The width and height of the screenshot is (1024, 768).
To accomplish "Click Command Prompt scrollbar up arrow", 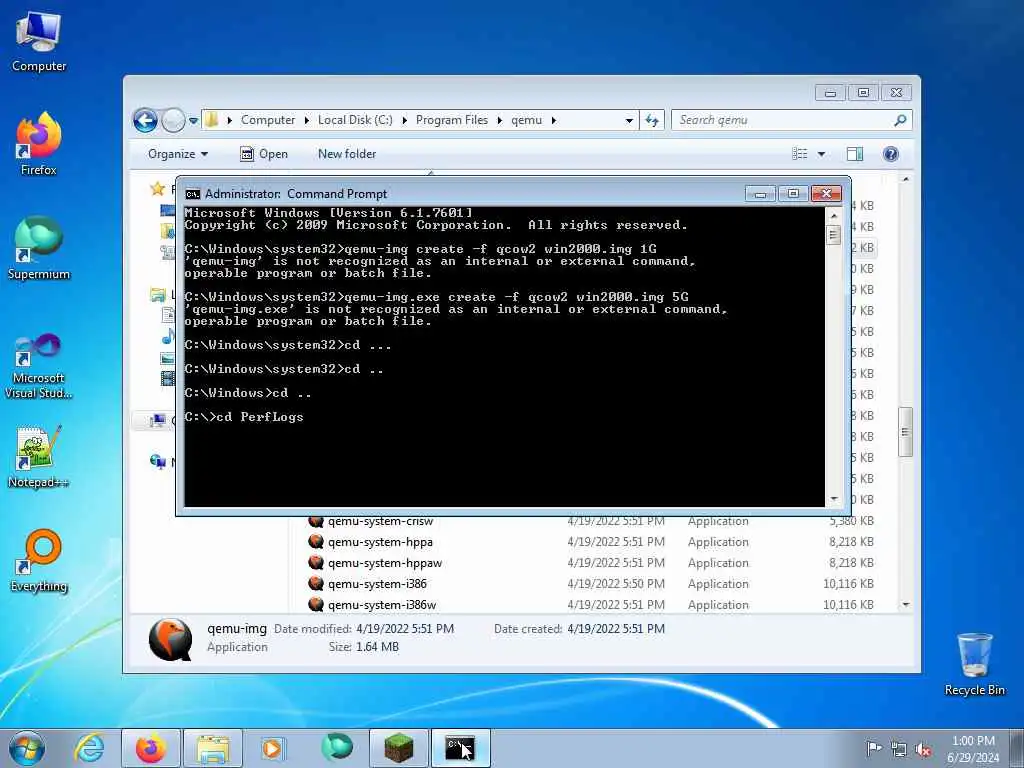I will (x=833, y=216).
